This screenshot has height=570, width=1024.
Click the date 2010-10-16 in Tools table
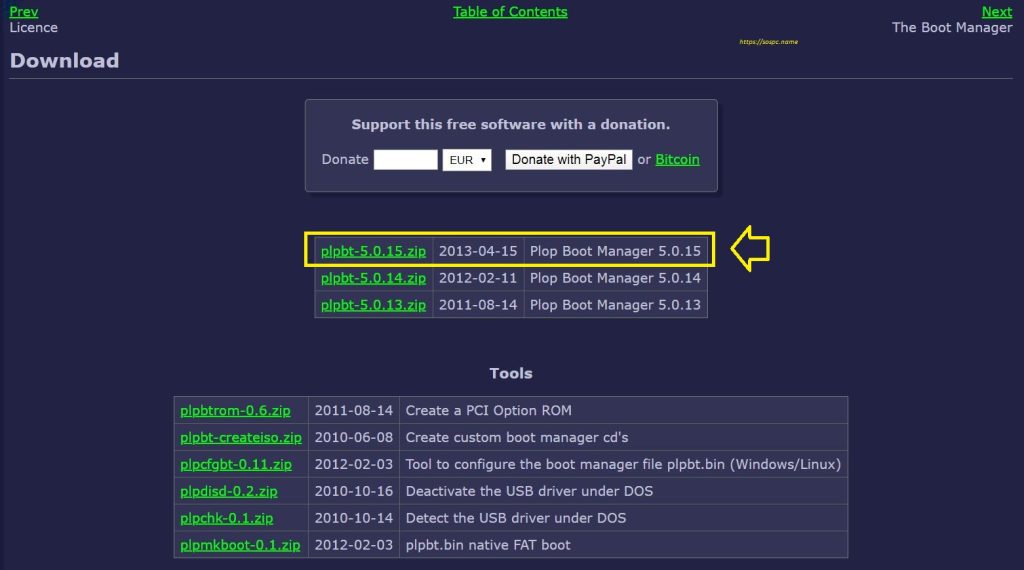point(354,491)
